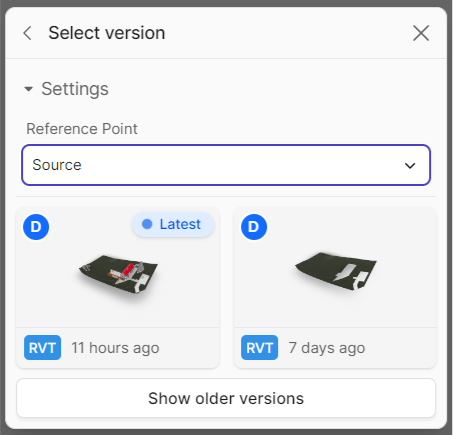Screen dimensions: 453x435
Task: Click the RVT badge beside 7 days ago
Action: click(259, 348)
